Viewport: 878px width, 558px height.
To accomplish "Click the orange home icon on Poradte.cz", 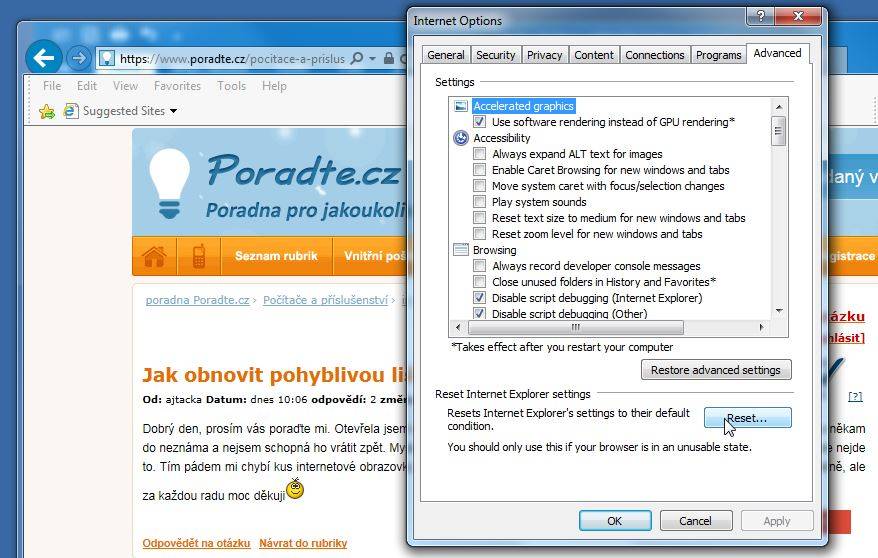I will (x=155, y=256).
